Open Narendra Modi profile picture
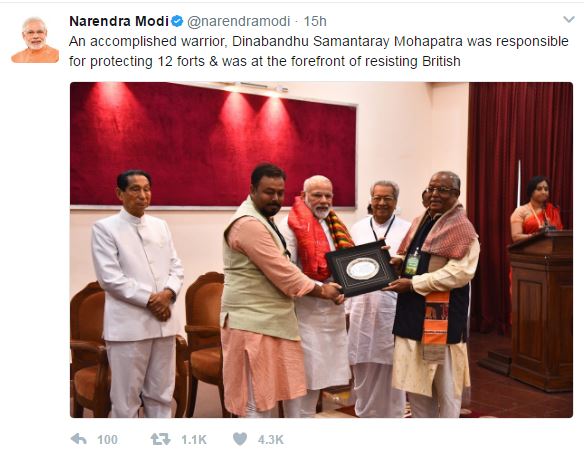The height and width of the screenshot is (457, 584). (35, 40)
